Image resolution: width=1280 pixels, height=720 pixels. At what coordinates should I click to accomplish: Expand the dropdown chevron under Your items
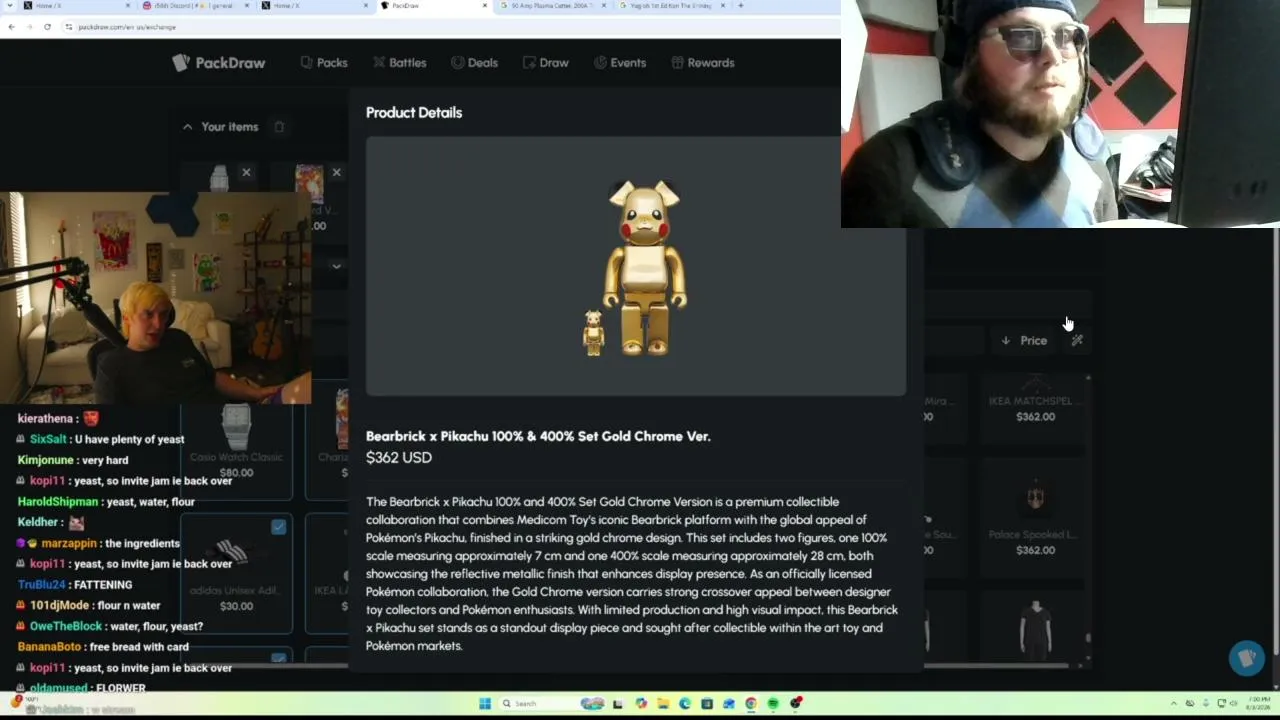336,266
